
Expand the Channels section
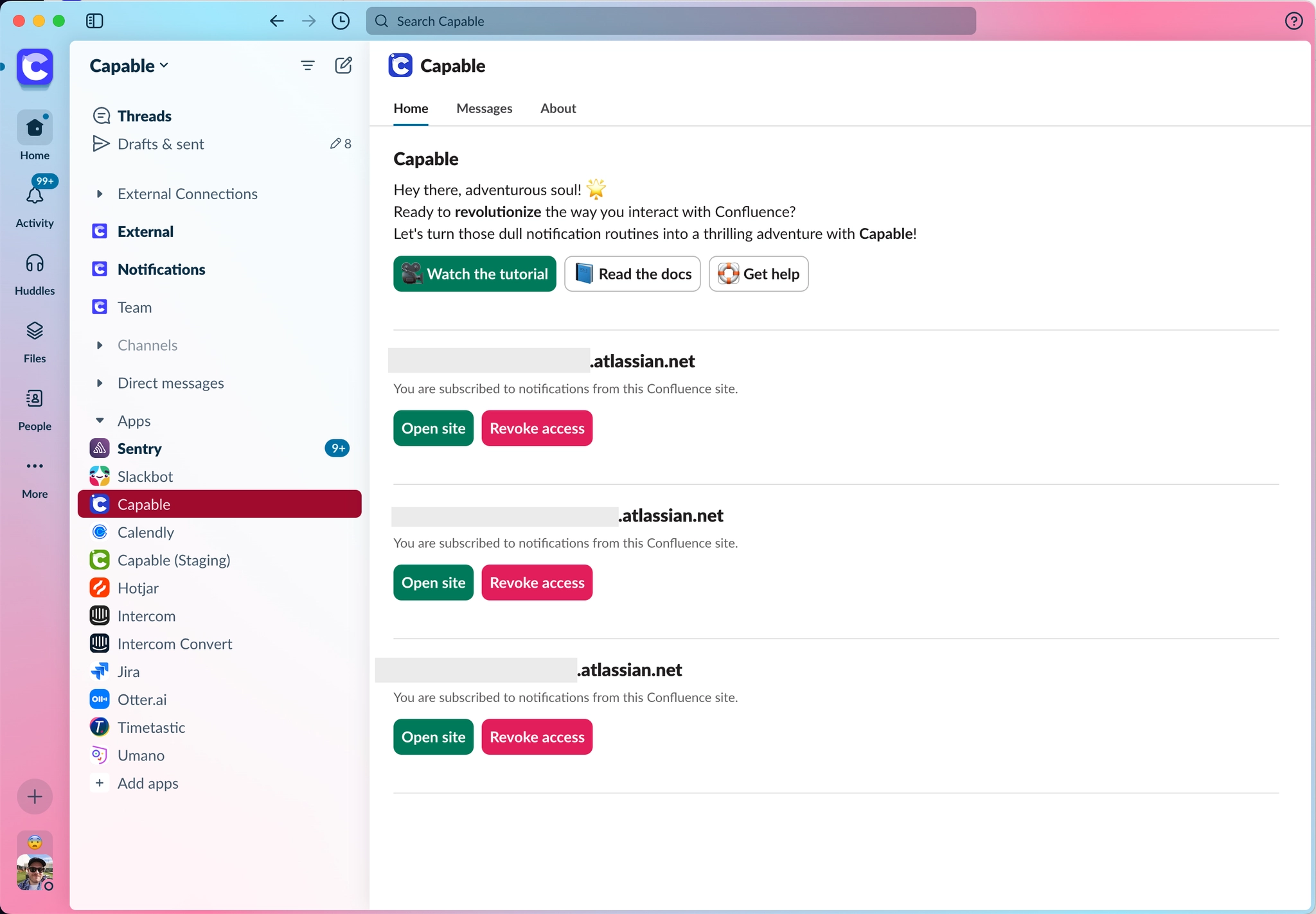click(x=100, y=345)
